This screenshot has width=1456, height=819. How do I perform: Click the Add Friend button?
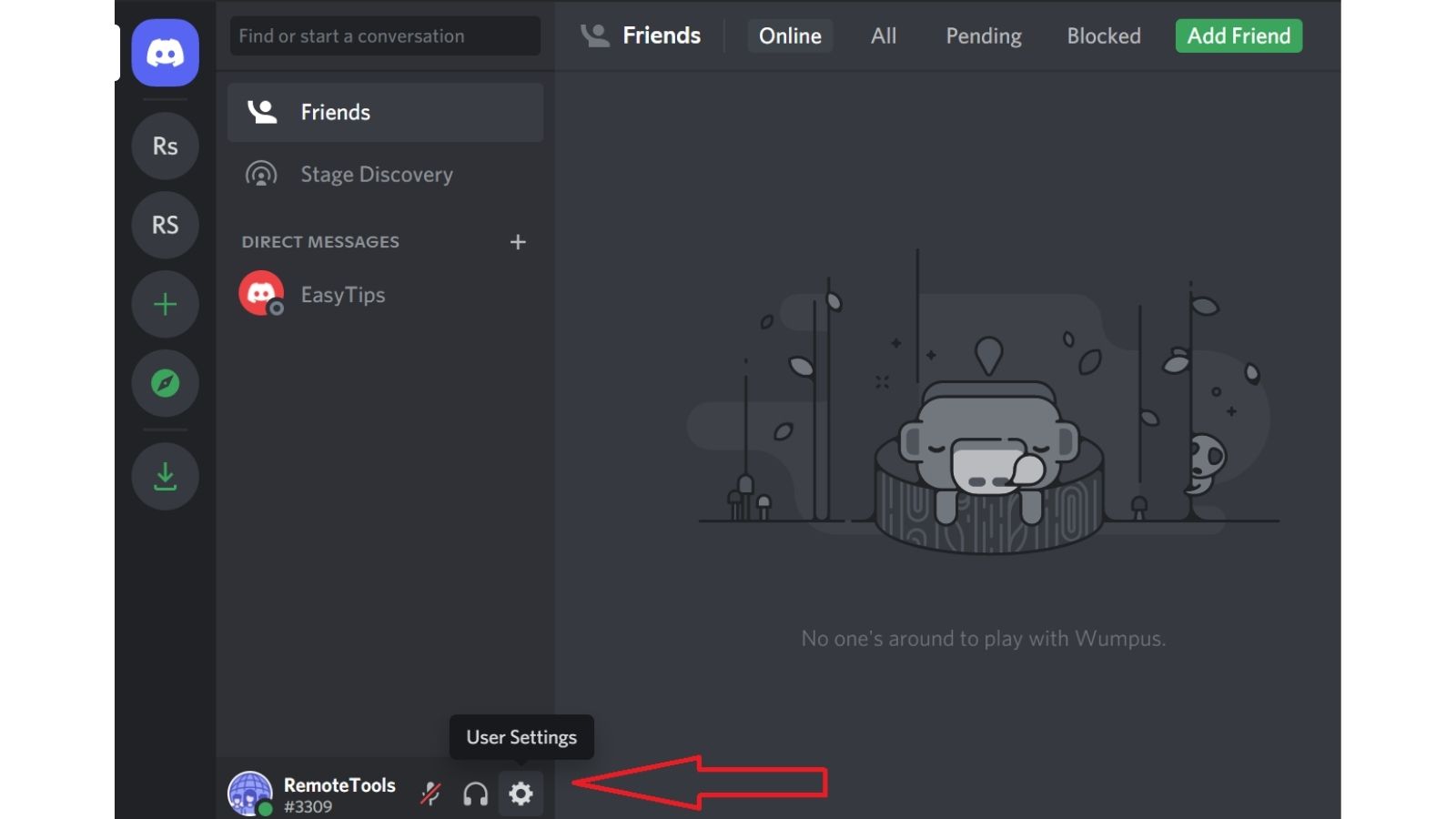[x=1239, y=35]
